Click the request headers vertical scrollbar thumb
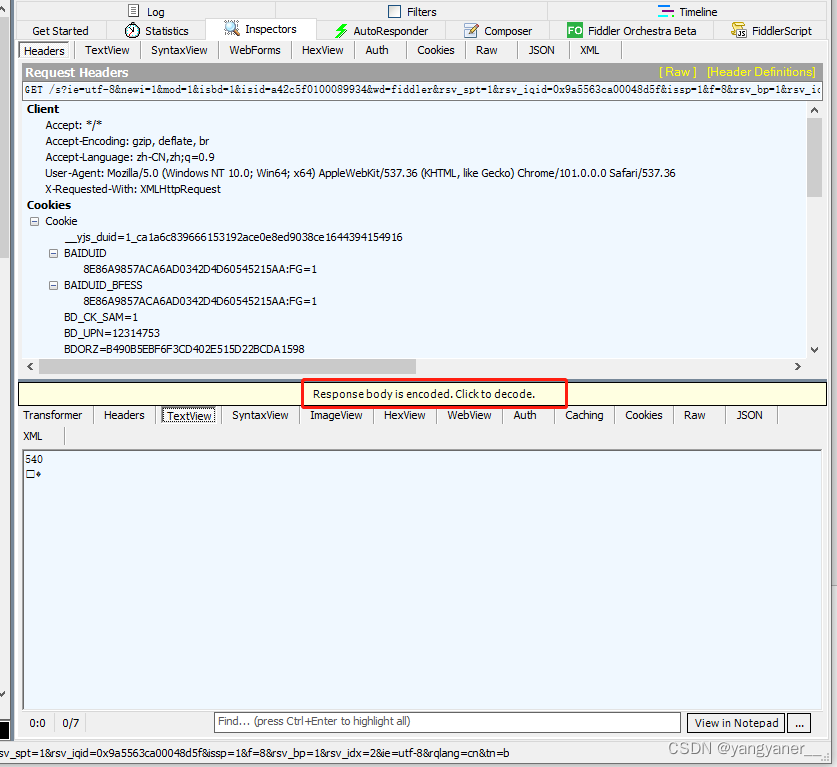The height and width of the screenshot is (767, 837). [x=814, y=157]
